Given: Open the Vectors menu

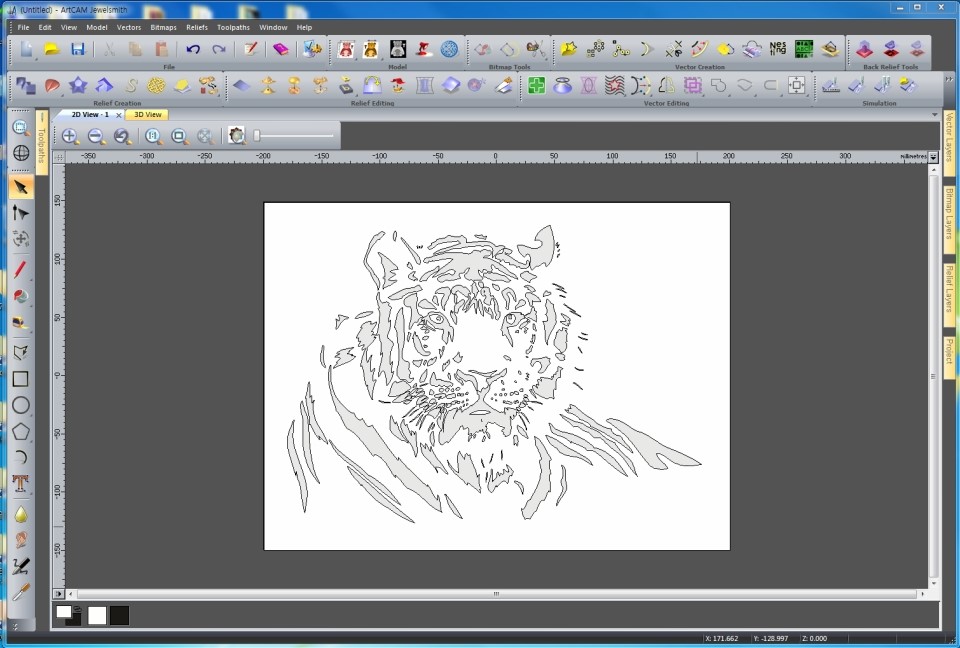Looking at the screenshot, I should 129,28.
